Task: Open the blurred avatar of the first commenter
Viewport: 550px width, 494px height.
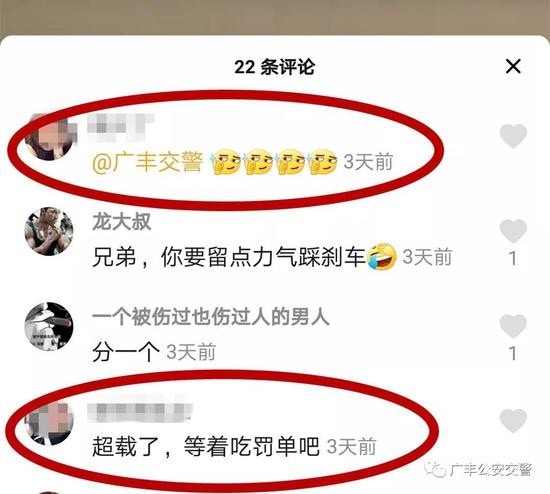Action: pos(50,138)
